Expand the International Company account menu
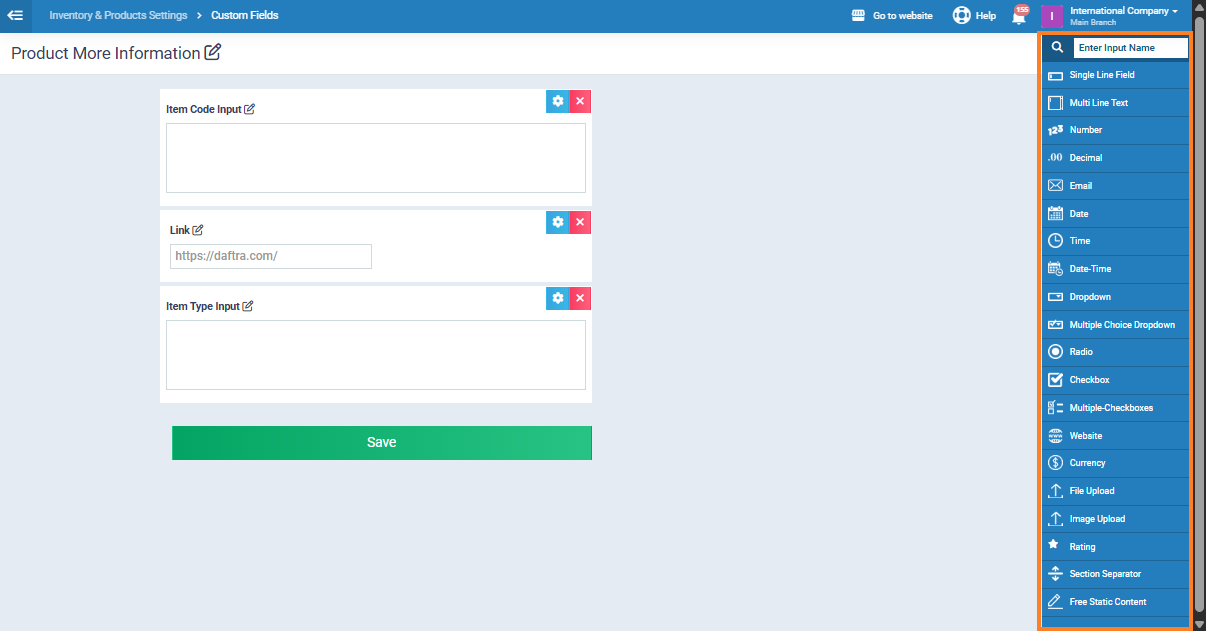The image size is (1206, 631). click(x=1122, y=15)
